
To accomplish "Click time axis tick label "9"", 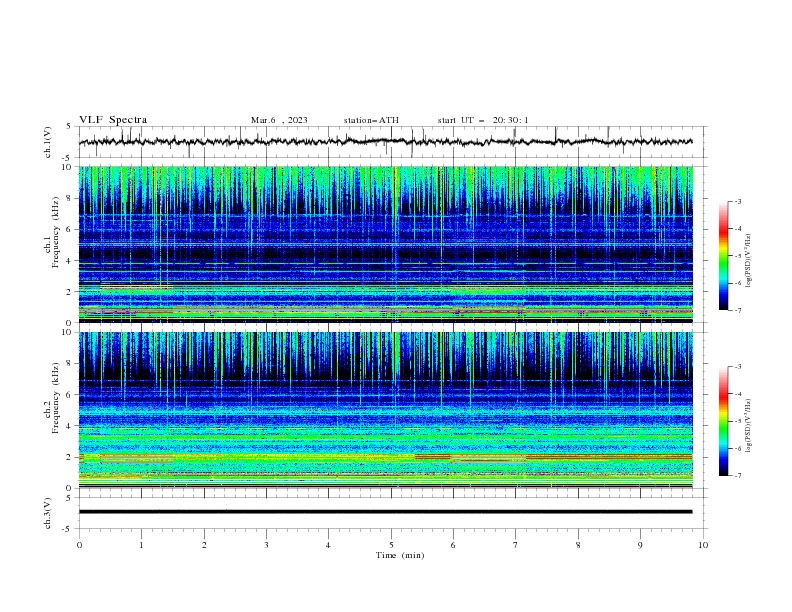I will (640, 545).
